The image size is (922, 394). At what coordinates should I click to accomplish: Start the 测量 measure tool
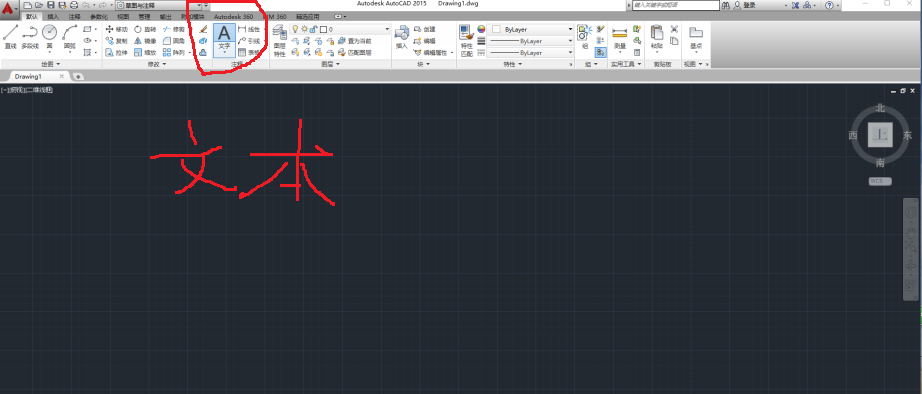click(x=619, y=39)
